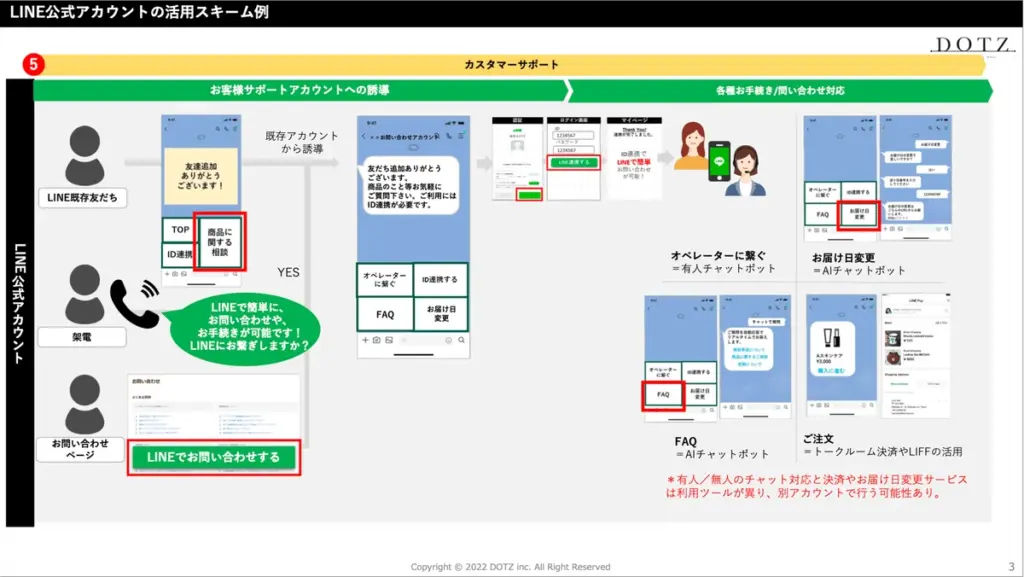
Task: Tap the red-boxed 商品に関する相談 cell
Action: click(x=220, y=242)
